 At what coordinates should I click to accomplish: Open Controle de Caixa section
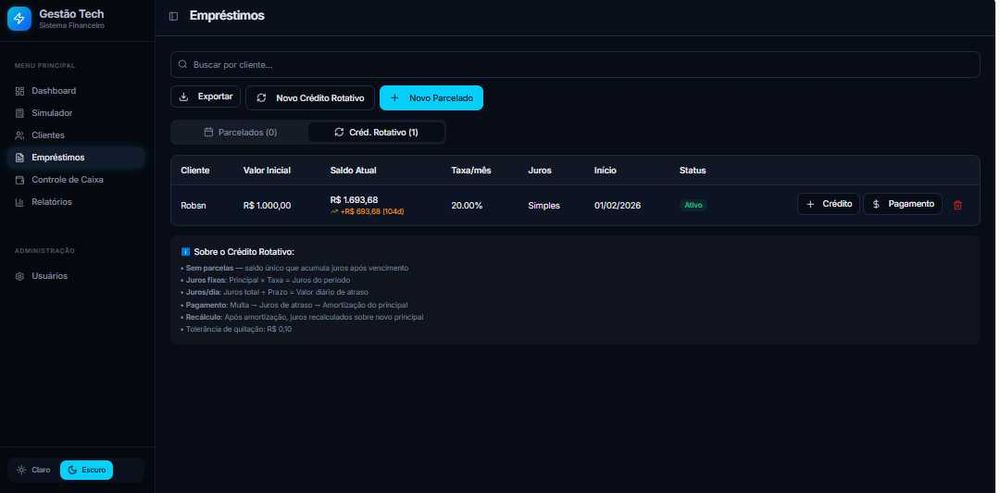[x=76, y=180]
